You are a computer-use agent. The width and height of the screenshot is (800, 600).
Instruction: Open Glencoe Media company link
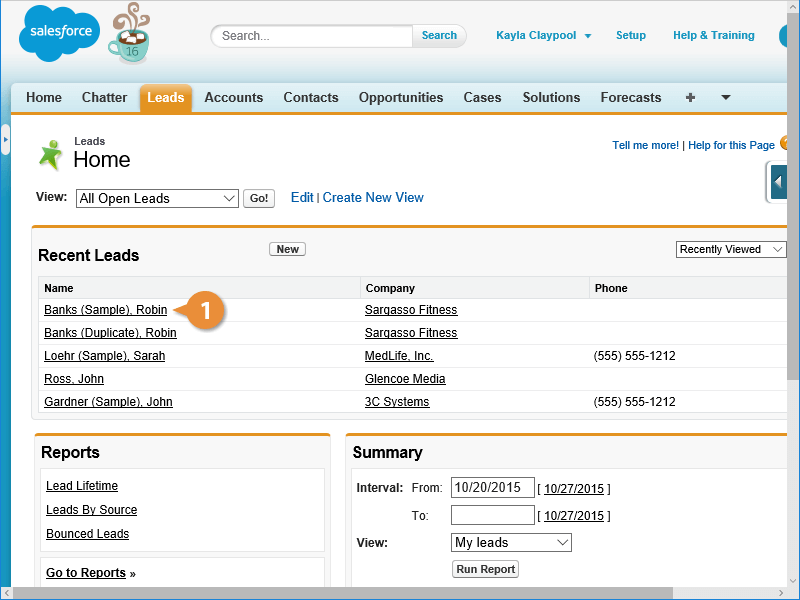click(x=405, y=379)
